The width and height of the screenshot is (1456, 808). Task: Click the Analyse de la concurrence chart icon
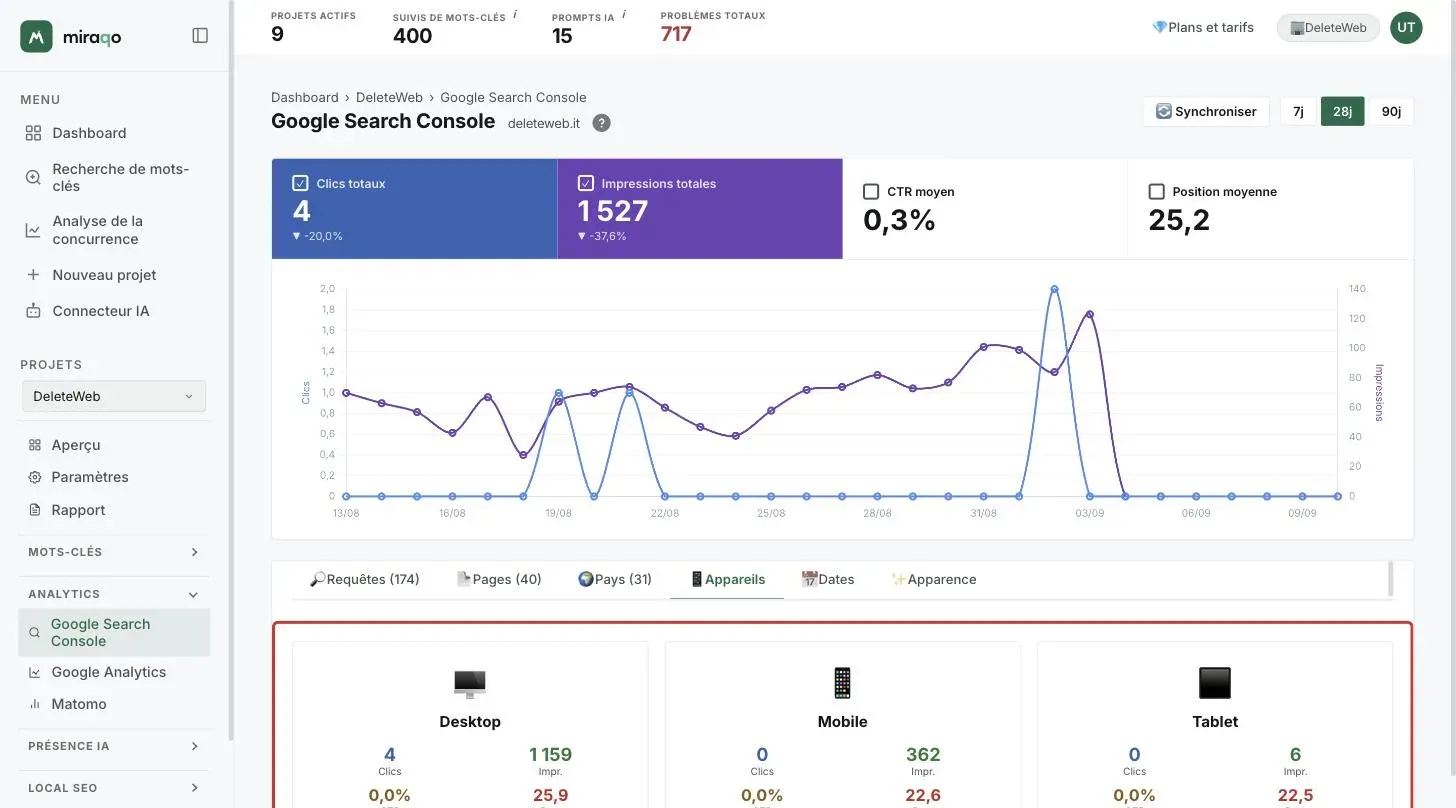33,230
